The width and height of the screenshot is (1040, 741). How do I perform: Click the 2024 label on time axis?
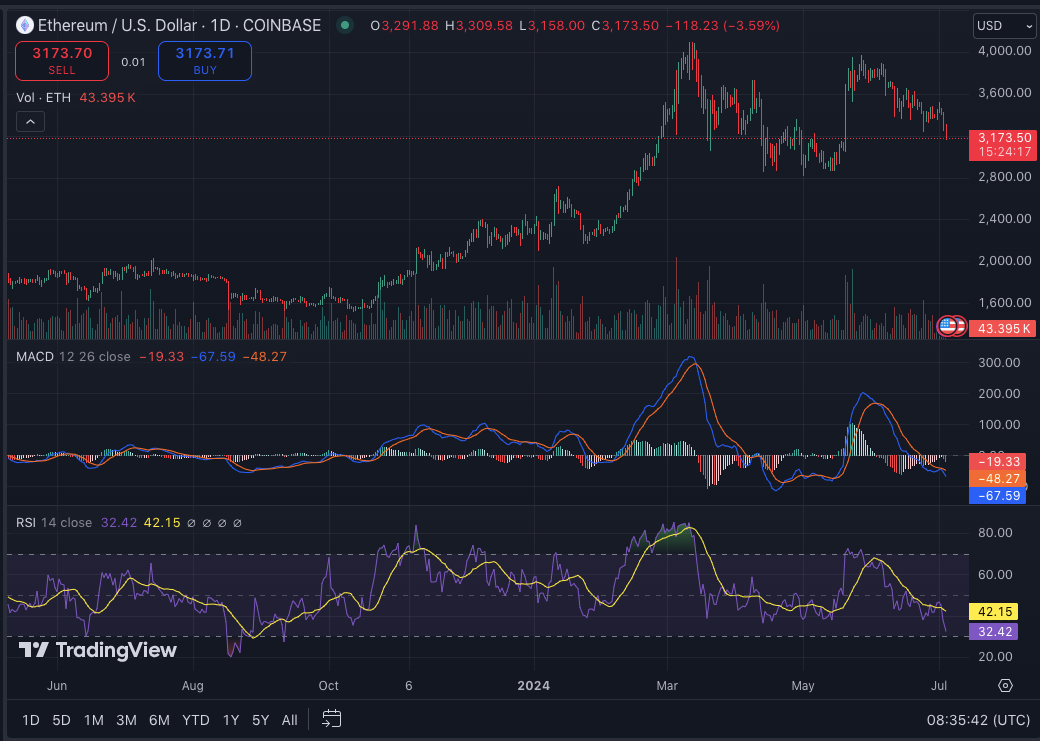(533, 685)
